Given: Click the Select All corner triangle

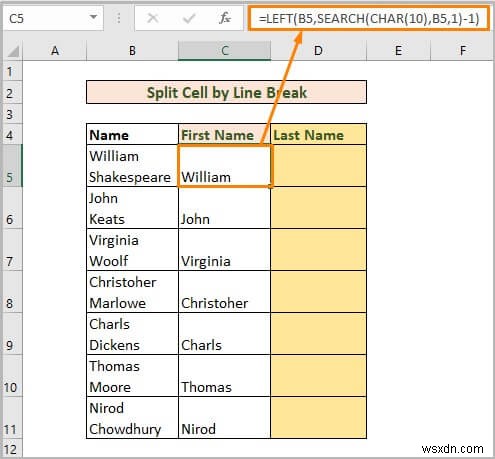Looking at the screenshot, I should pyautogui.click(x=13, y=51).
